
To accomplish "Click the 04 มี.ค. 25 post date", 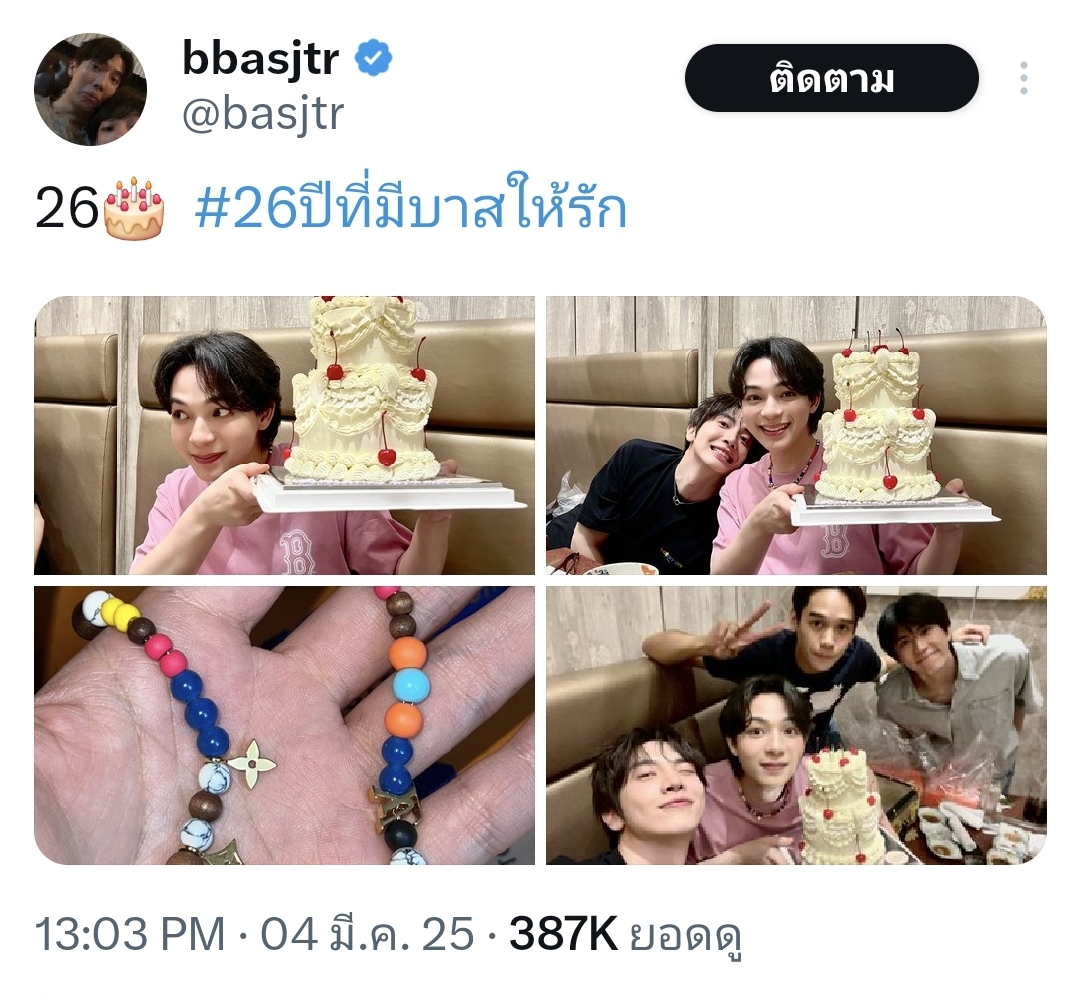I will pyautogui.click(x=367, y=934).
